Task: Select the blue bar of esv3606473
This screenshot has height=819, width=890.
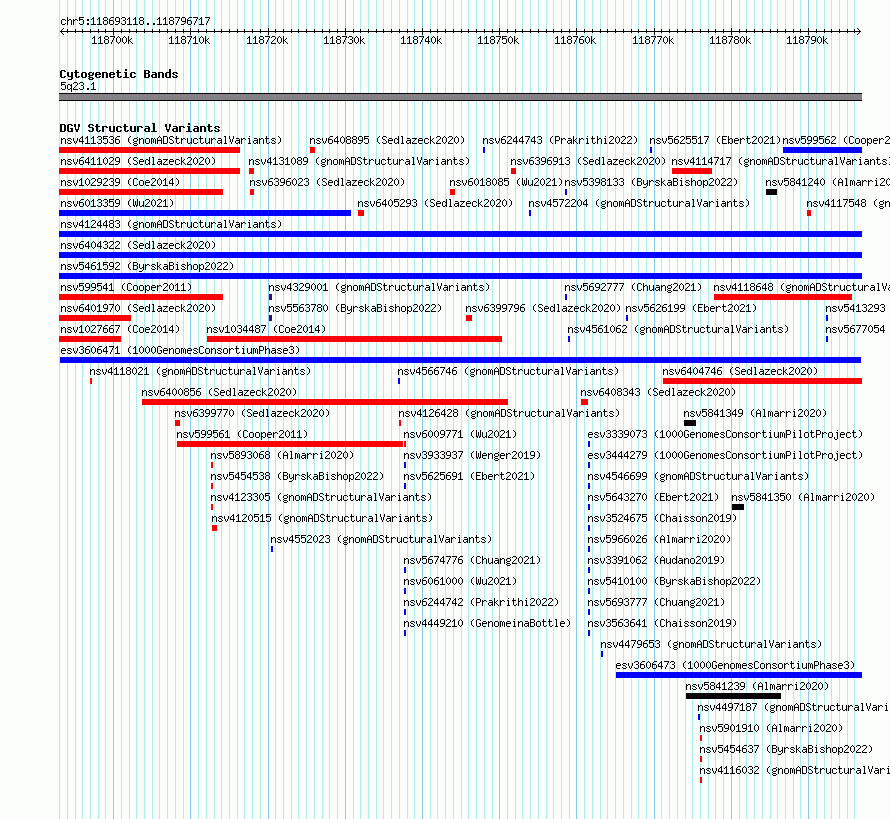Action: (739, 675)
